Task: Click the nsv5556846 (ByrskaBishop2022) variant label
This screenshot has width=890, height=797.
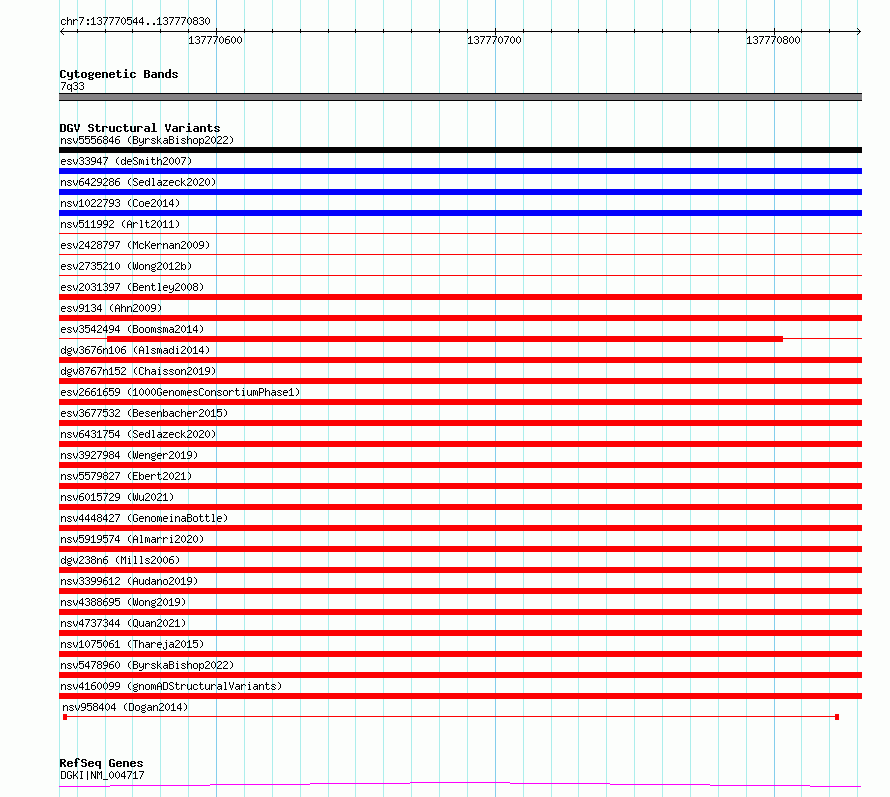Action: pos(147,140)
